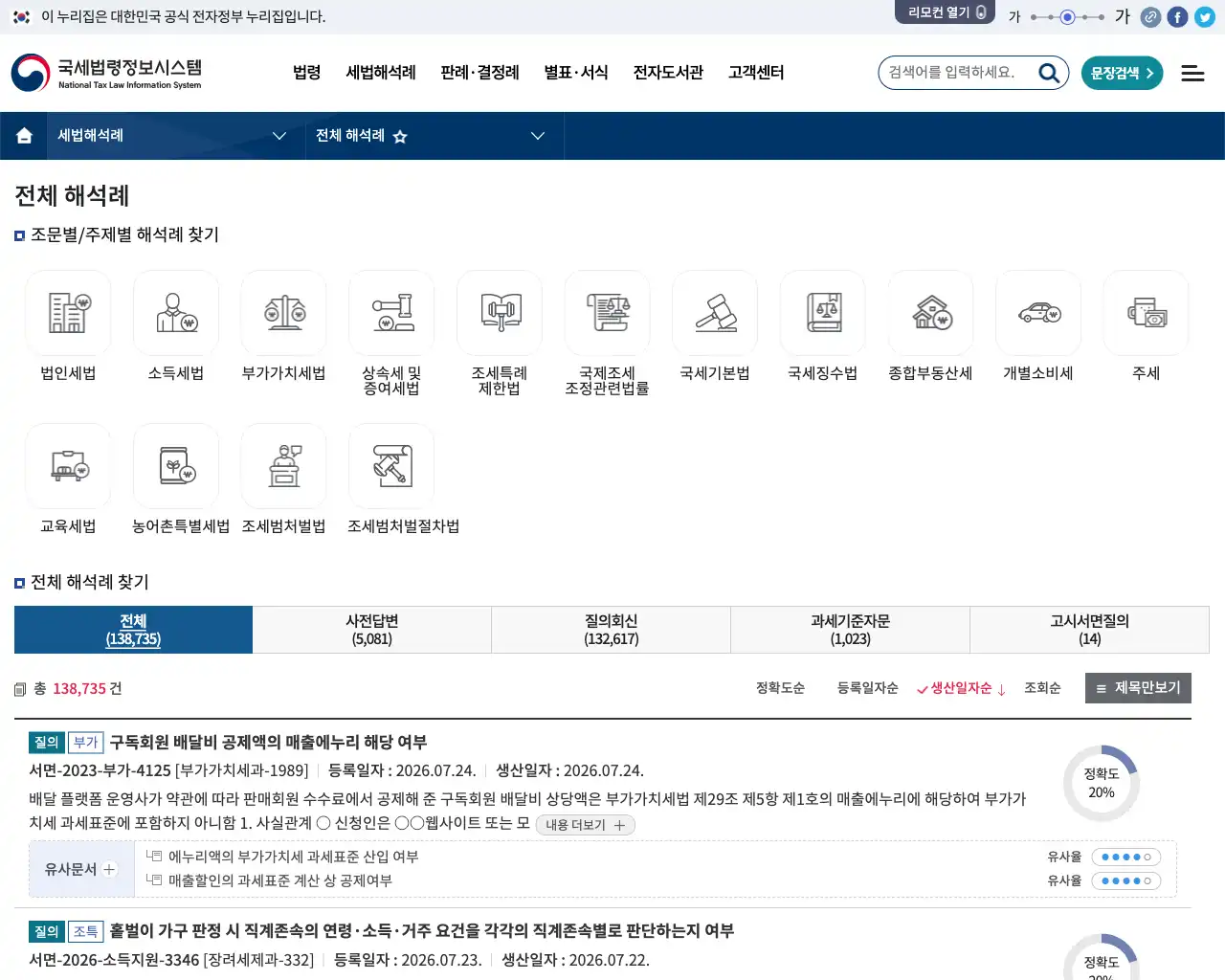Image resolution: width=1225 pixels, height=980 pixels.
Task: Click the 부가 tag on first result
Action: click(x=86, y=743)
